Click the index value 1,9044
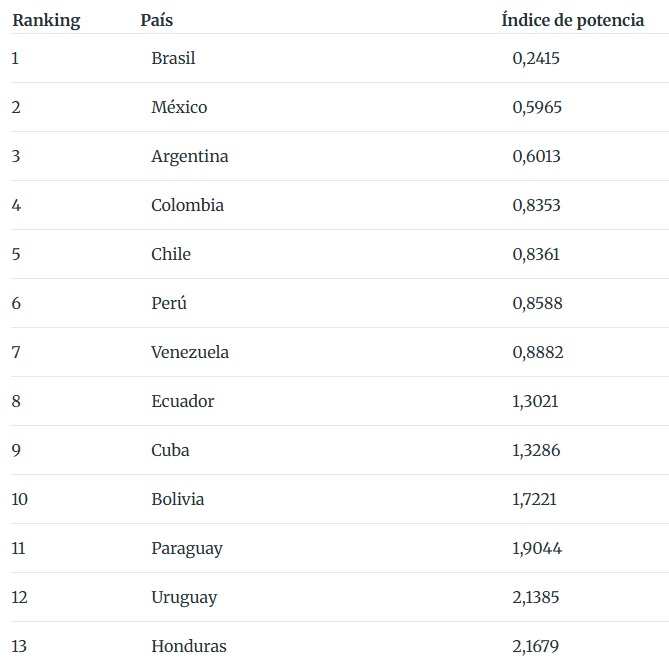 [x=537, y=548]
